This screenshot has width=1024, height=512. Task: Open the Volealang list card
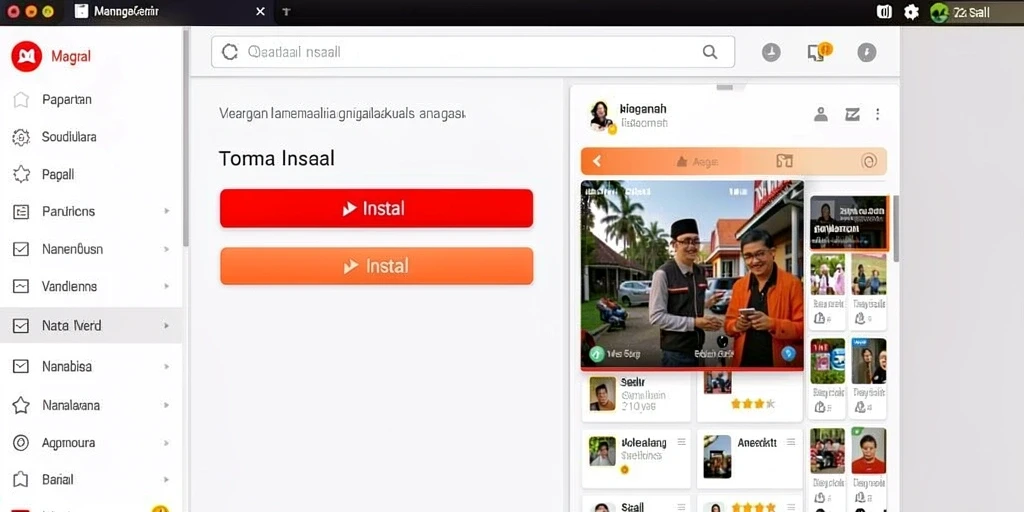click(636, 458)
